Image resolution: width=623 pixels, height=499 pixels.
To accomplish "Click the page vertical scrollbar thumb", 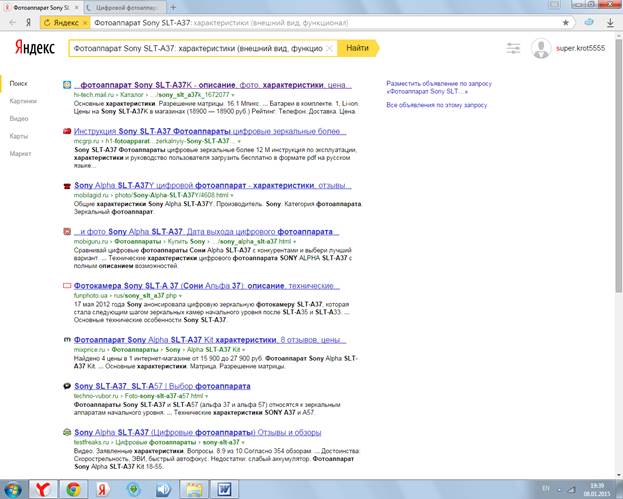I will (x=618, y=166).
